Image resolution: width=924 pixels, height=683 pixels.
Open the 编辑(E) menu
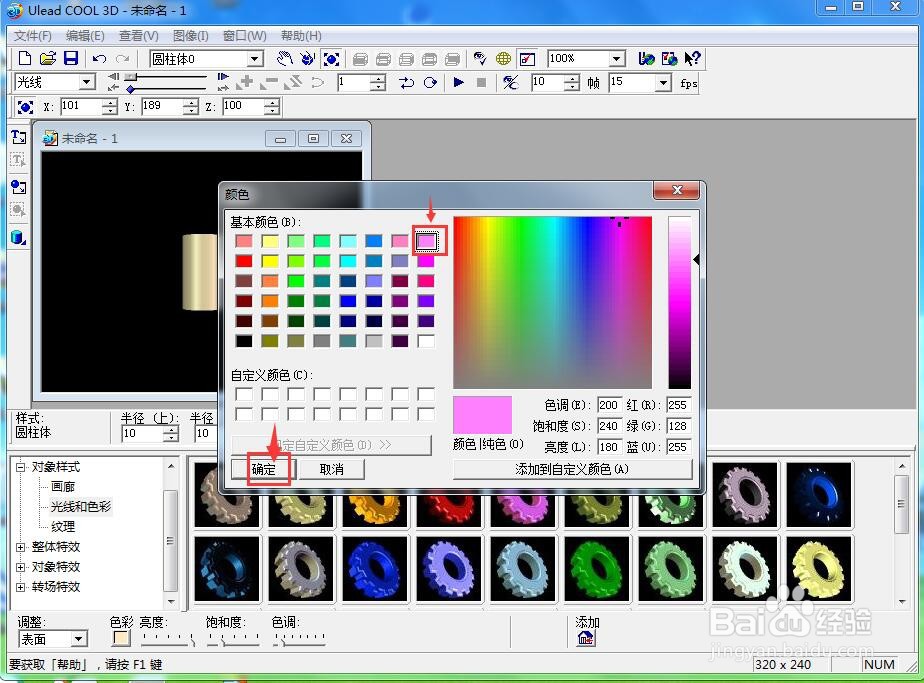pyautogui.click(x=85, y=35)
